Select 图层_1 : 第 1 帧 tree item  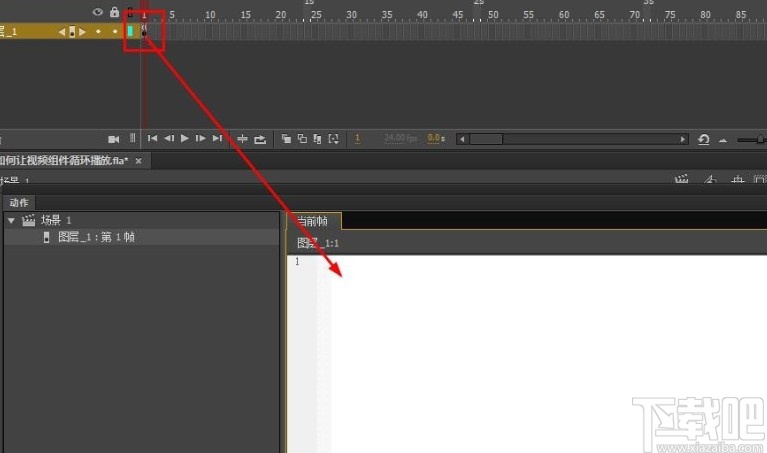(96, 237)
